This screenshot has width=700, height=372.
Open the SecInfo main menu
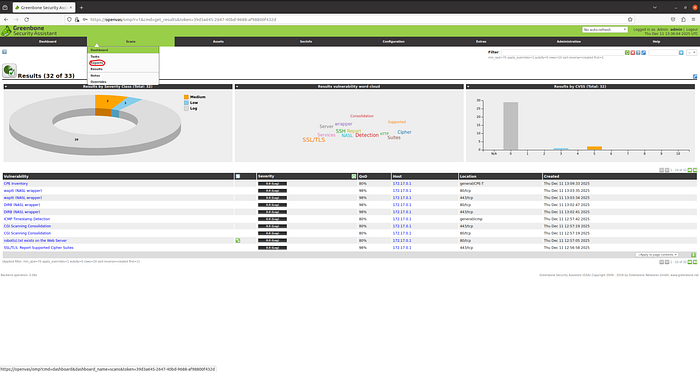point(306,42)
